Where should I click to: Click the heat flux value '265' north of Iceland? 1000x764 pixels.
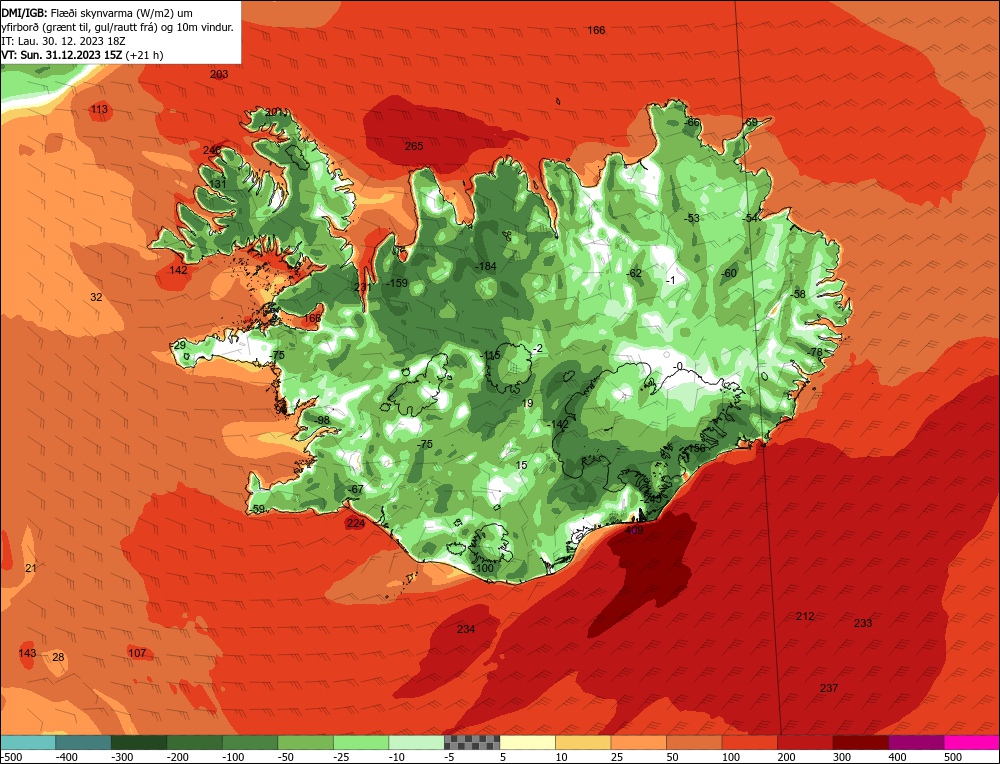pyautogui.click(x=414, y=146)
